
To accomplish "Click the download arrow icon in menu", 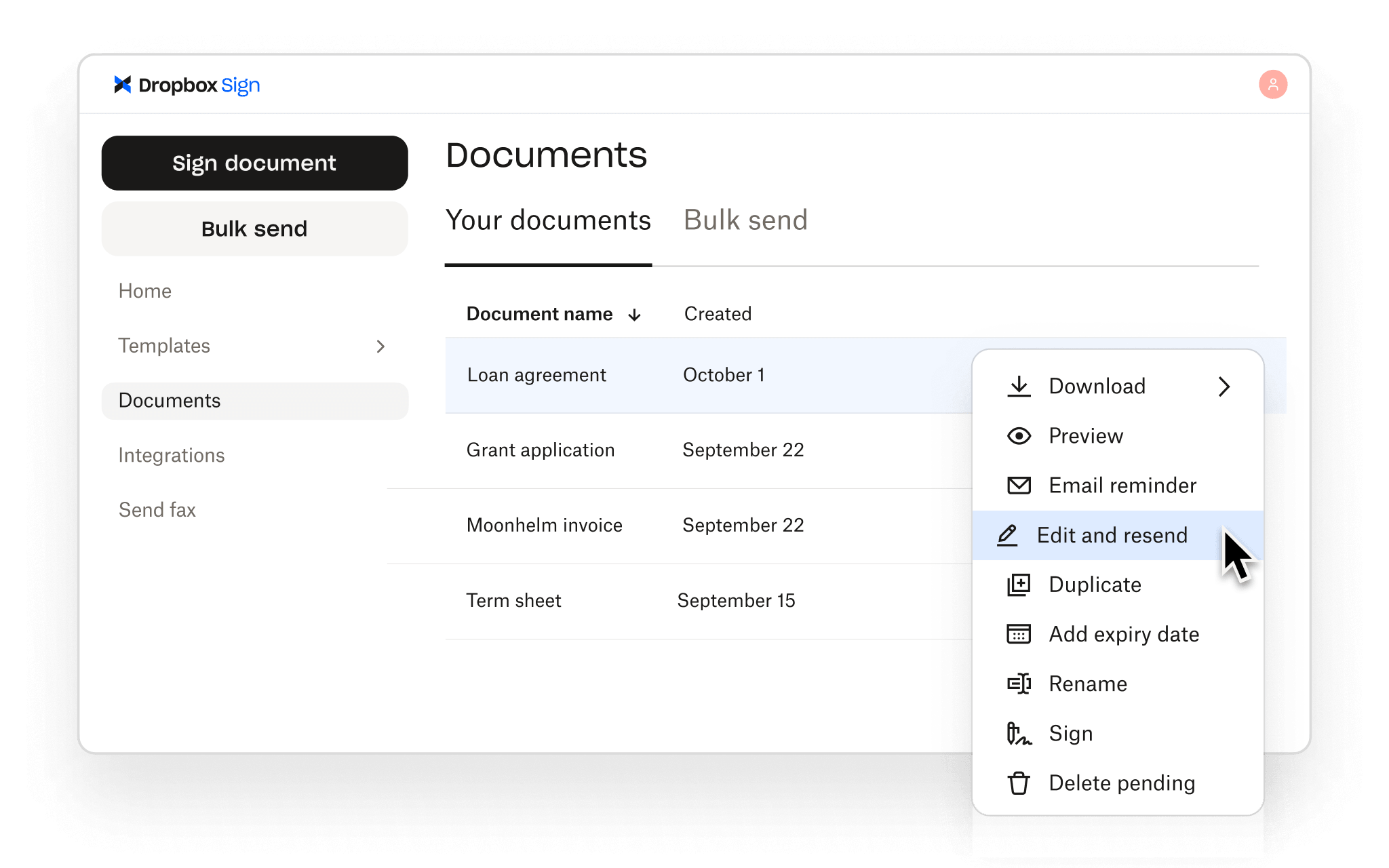I will [x=1019, y=386].
